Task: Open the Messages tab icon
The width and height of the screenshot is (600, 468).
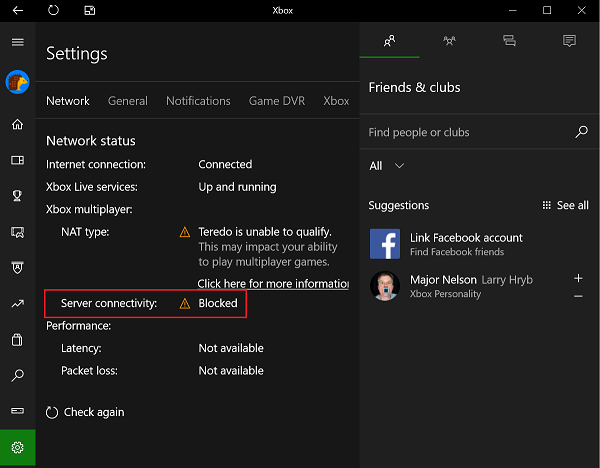Action: pyautogui.click(x=509, y=41)
